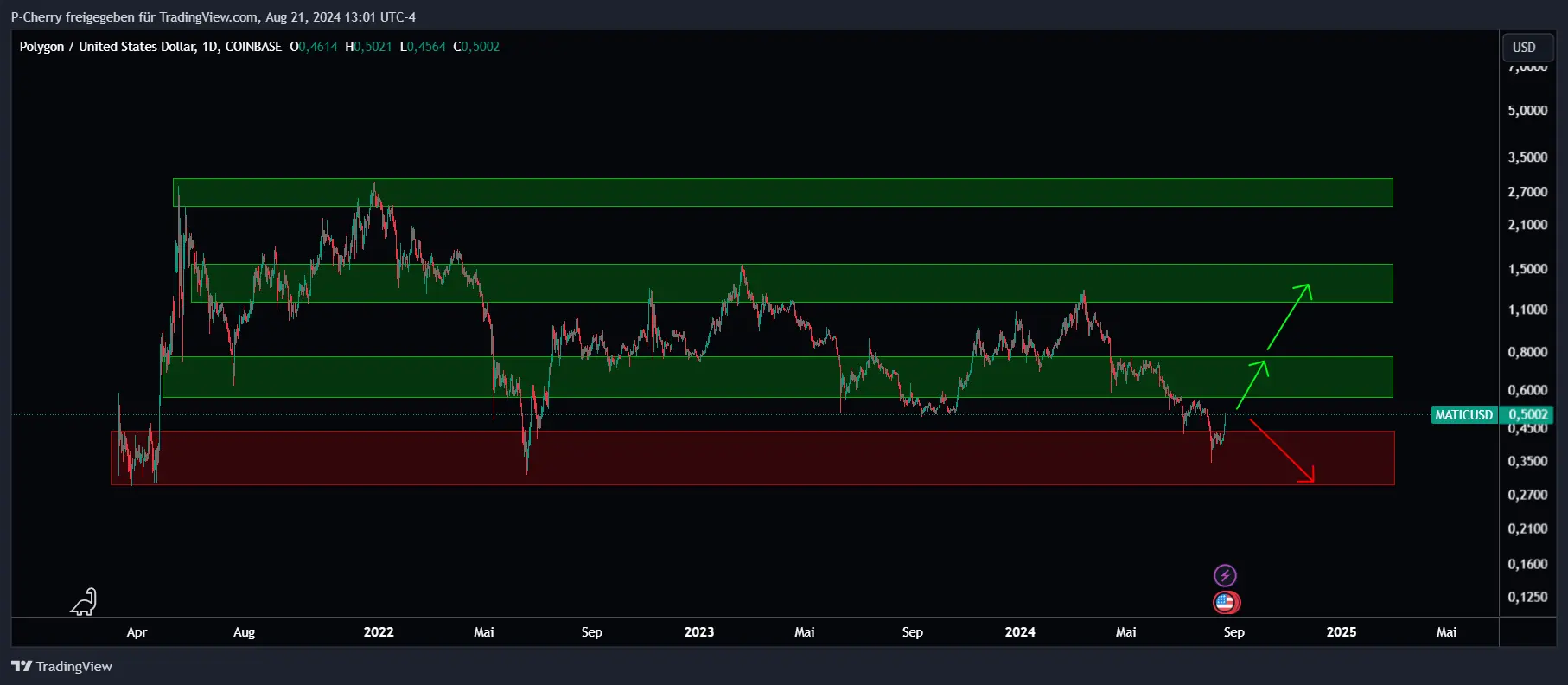This screenshot has height=685, width=1568.
Task: Open the US flag economic event marker
Action: pyautogui.click(x=1226, y=602)
